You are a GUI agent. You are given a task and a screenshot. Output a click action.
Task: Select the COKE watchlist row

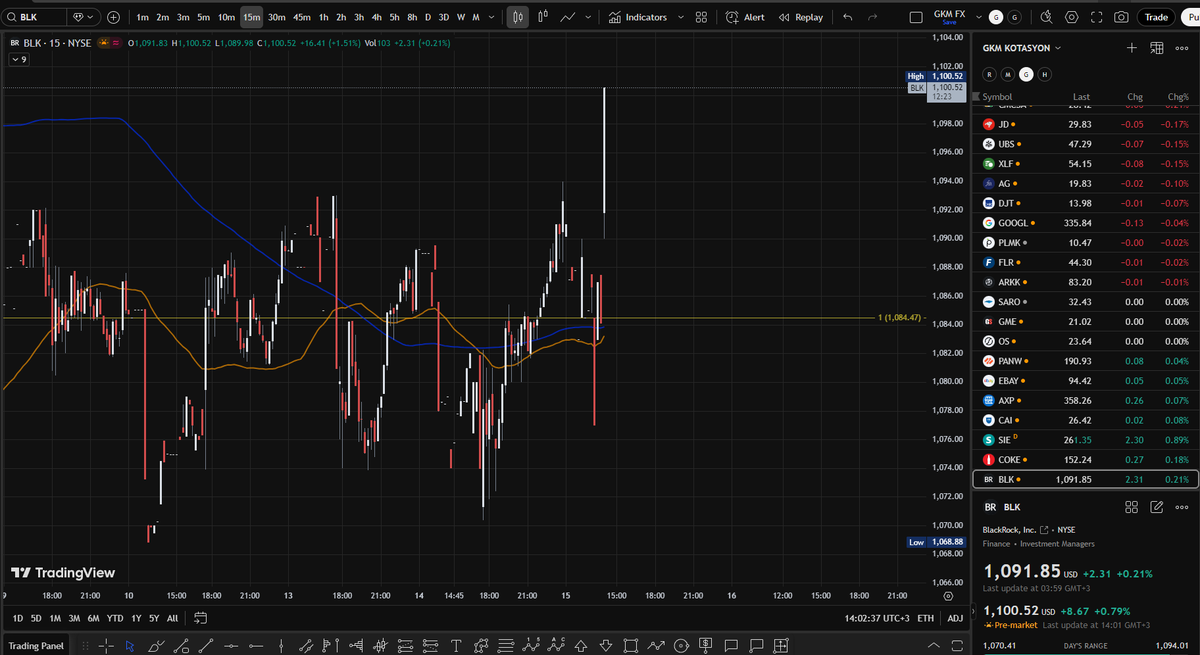click(x=1086, y=460)
